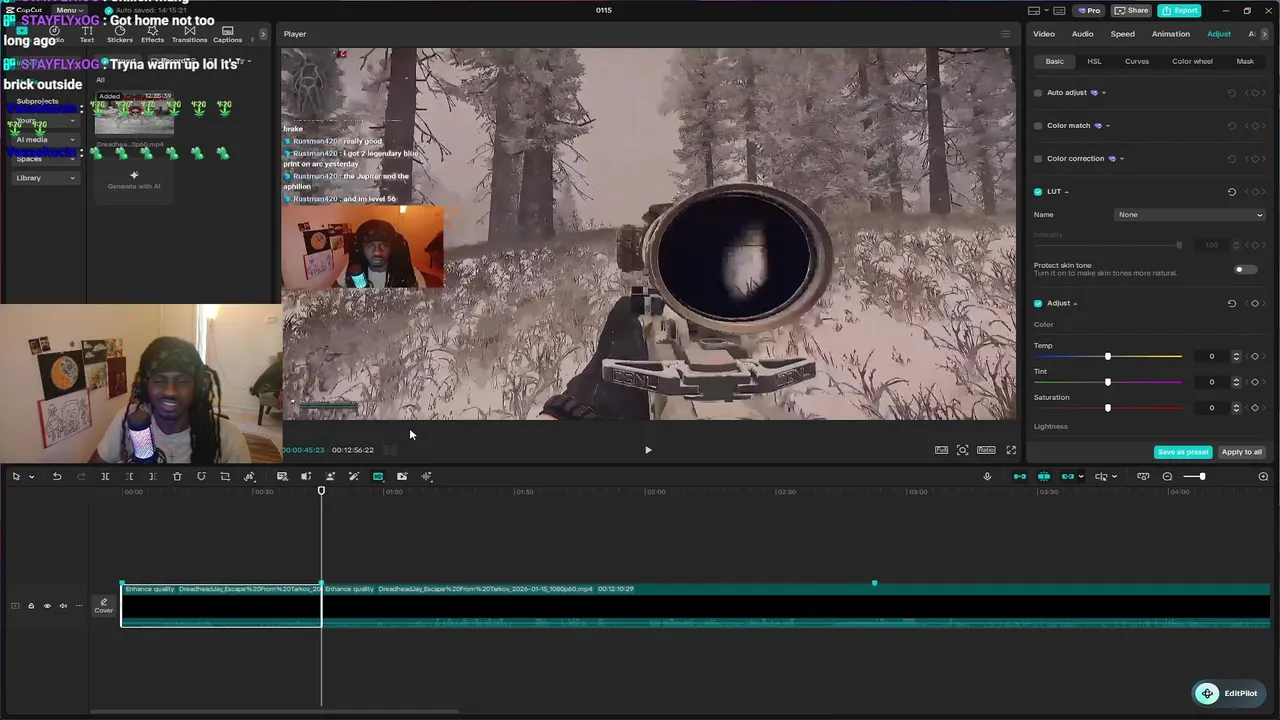Click Apply to all
The width and height of the screenshot is (1280, 720).
coord(1242,452)
